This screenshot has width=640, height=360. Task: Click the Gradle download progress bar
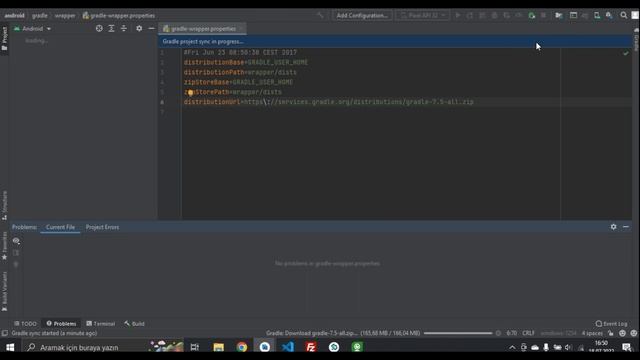click(458, 333)
